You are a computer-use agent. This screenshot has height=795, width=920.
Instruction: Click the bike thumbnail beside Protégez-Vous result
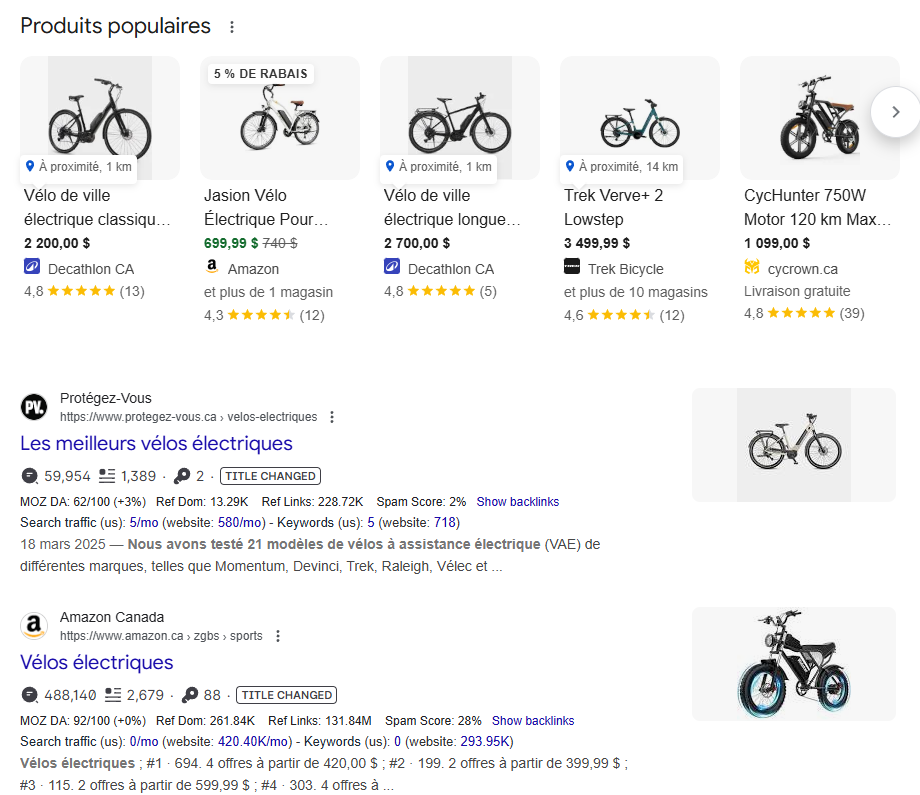[794, 445]
